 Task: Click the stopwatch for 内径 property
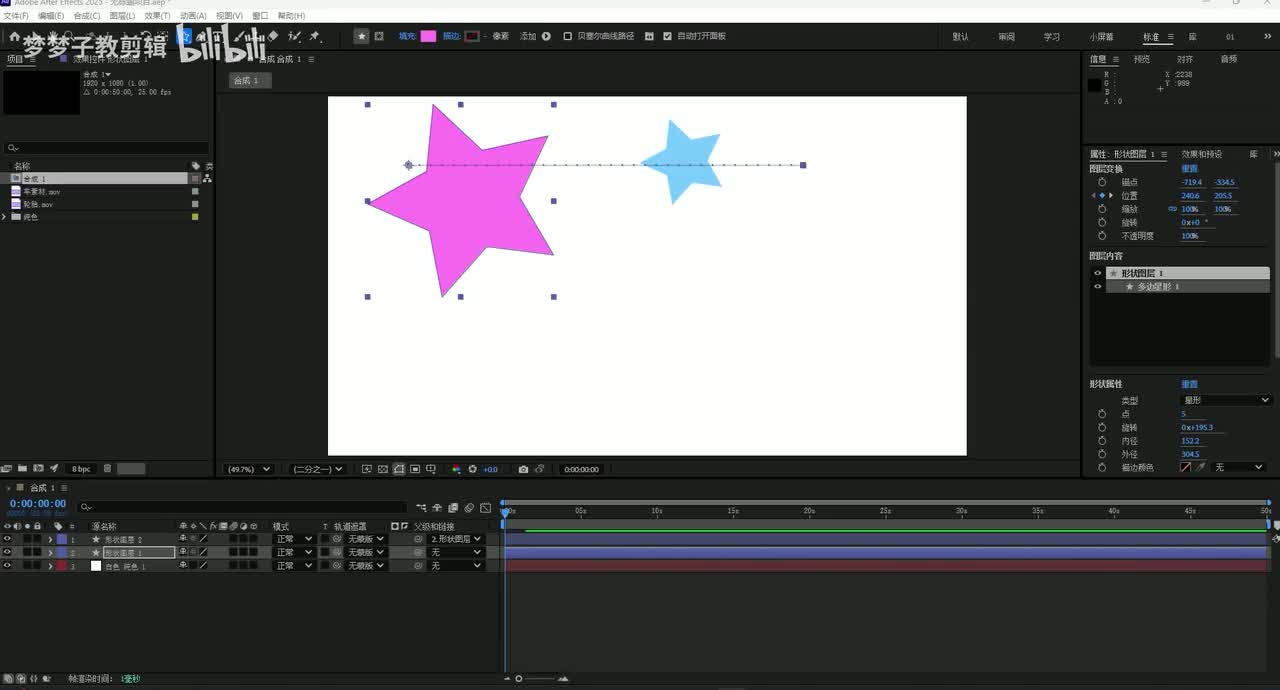1102,441
